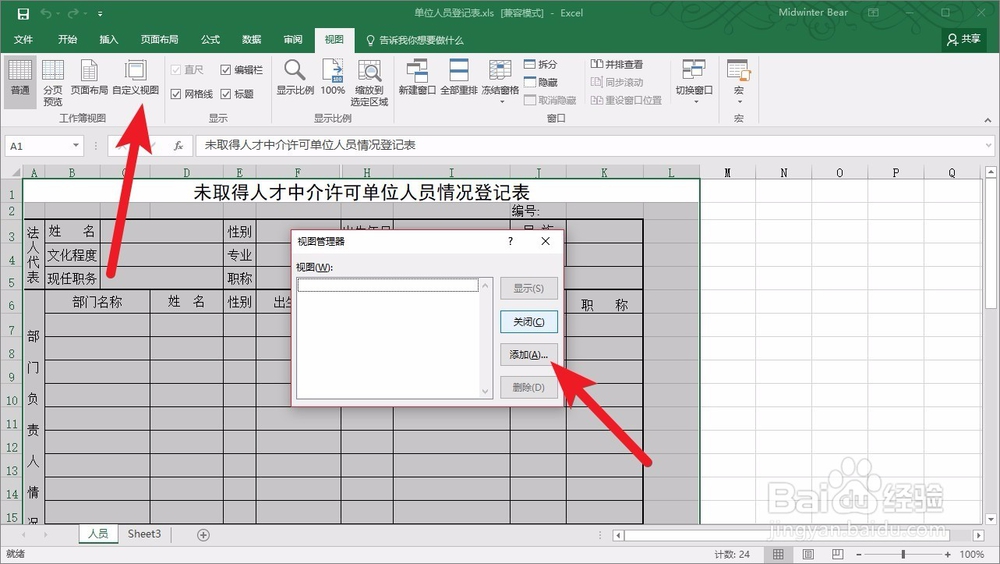This screenshot has width=1000, height=564.
Task: Click the zoom out minus button
Action: coord(859,554)
